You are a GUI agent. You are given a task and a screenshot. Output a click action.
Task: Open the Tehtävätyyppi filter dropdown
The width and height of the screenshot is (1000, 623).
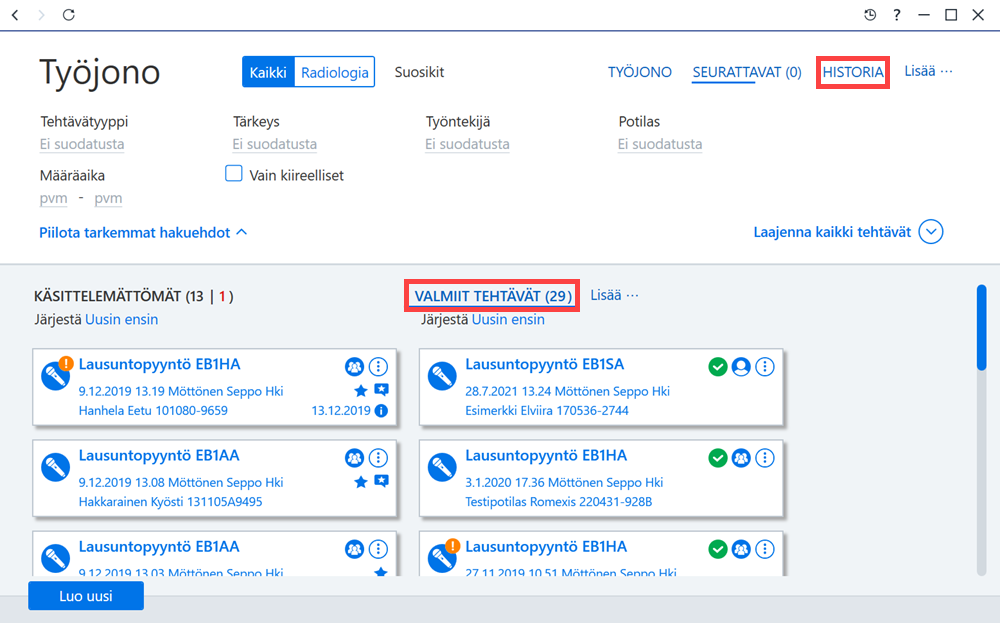pyautogui.click(x=82, y=144)
